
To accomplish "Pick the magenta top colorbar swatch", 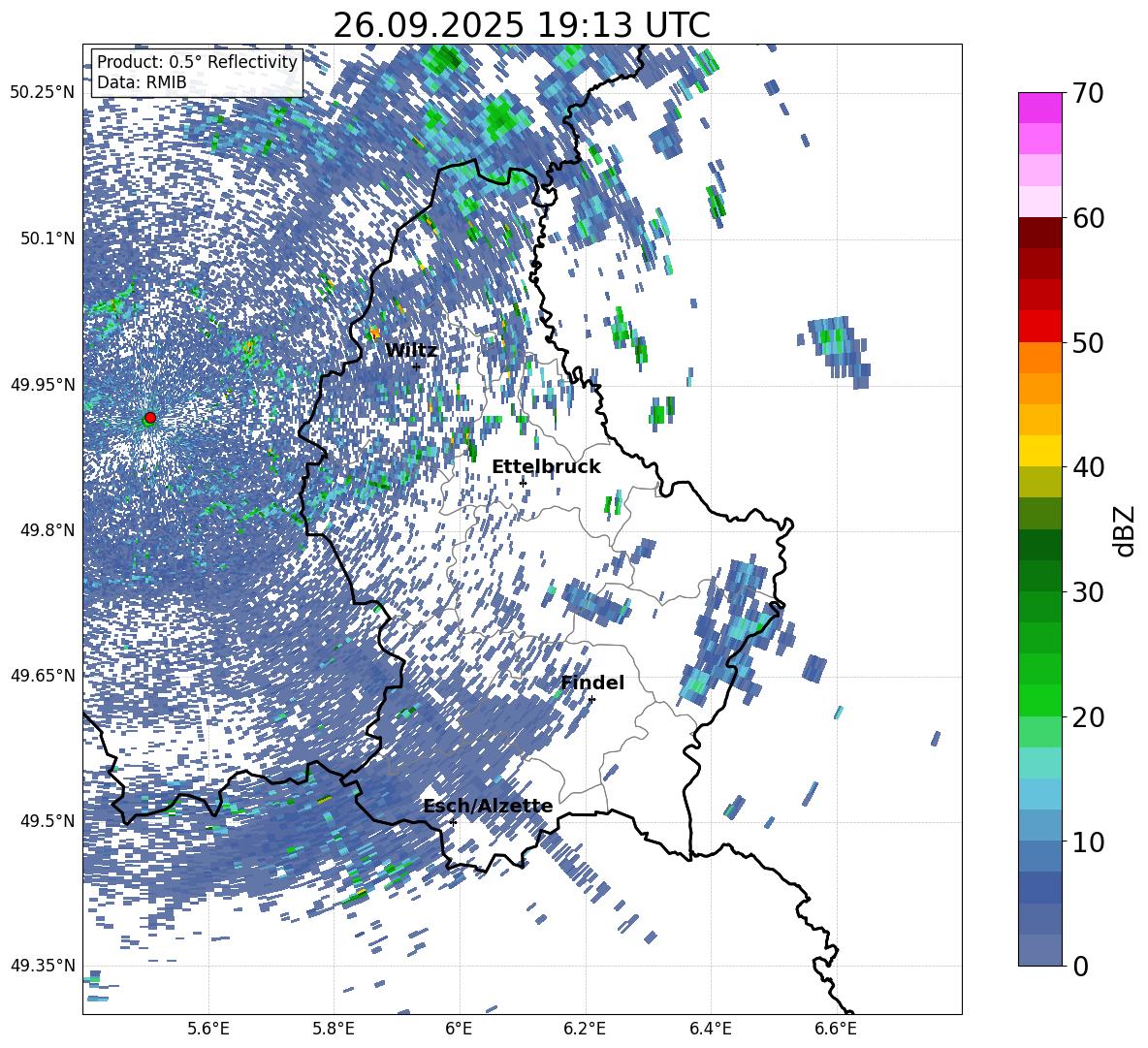I will click(x=1039, y=109).
